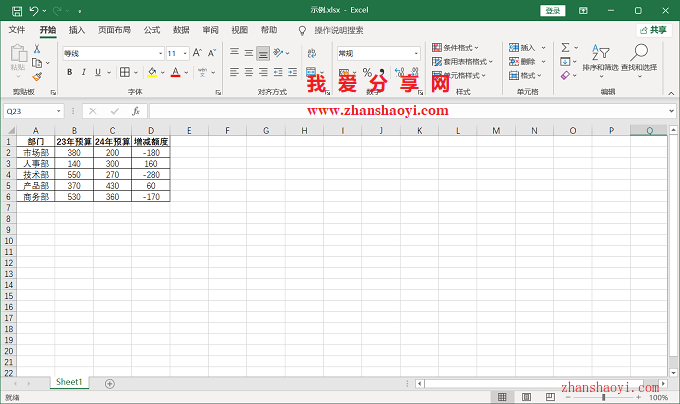Open the font name combo box
This screenshot has height=404, width=680.
coord(114,53)
